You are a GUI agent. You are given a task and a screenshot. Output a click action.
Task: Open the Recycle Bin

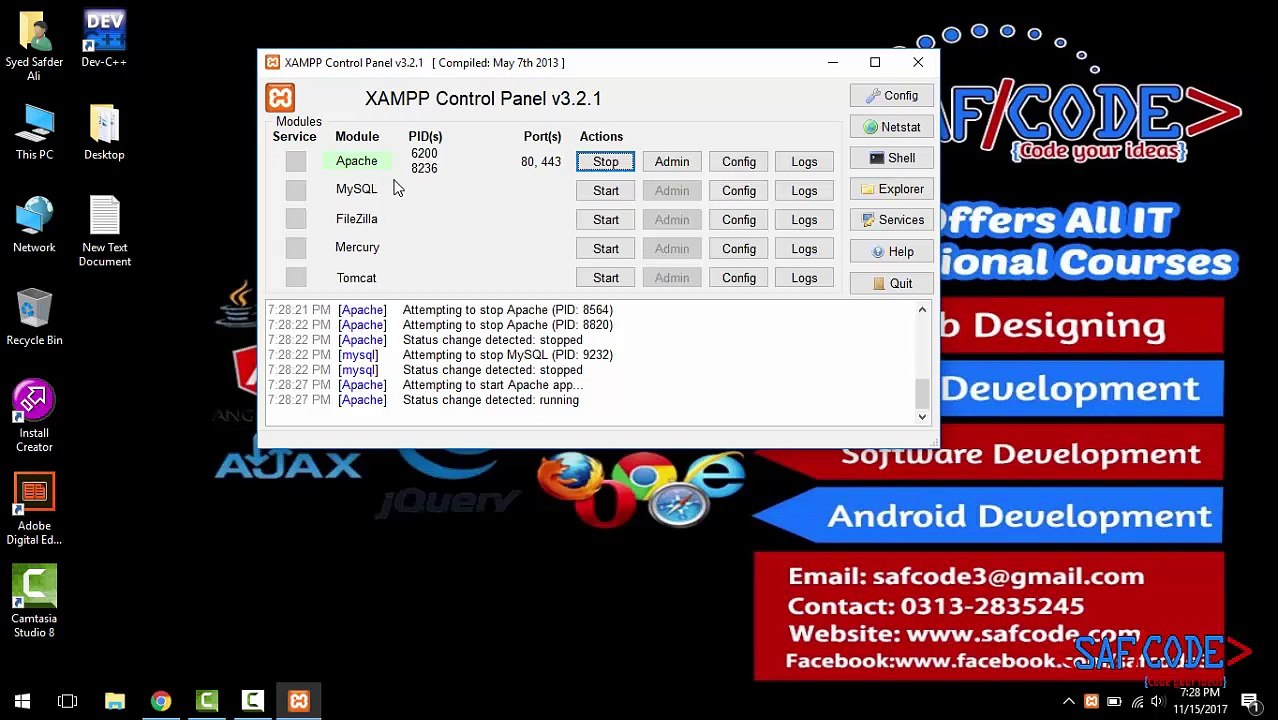[34, 318]
